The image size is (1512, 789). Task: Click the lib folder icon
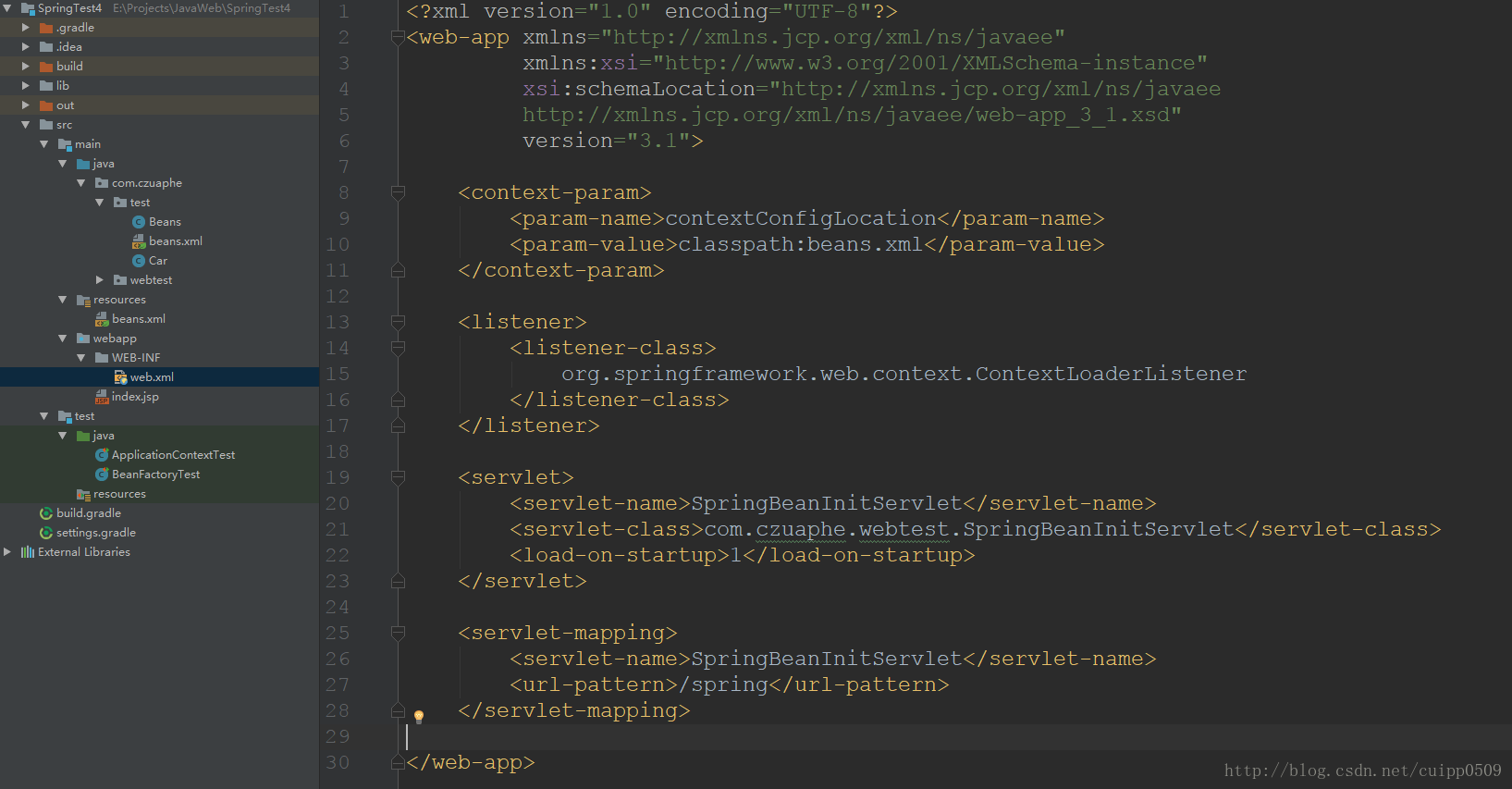point(46,86)
